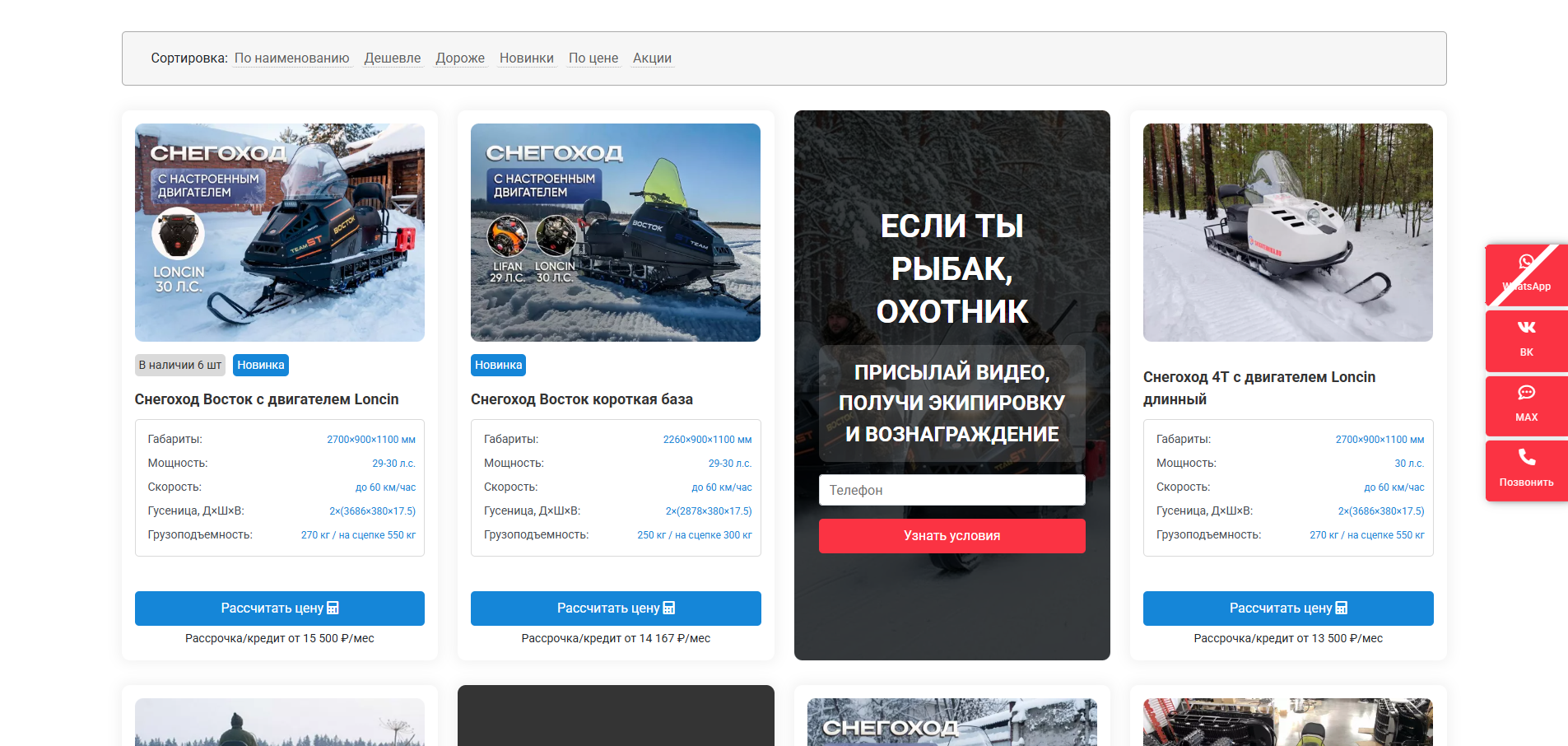Click Новинка badge on Восток Loncin card
The width and height of the screenshot is (1568, 746).
[261, 365]
